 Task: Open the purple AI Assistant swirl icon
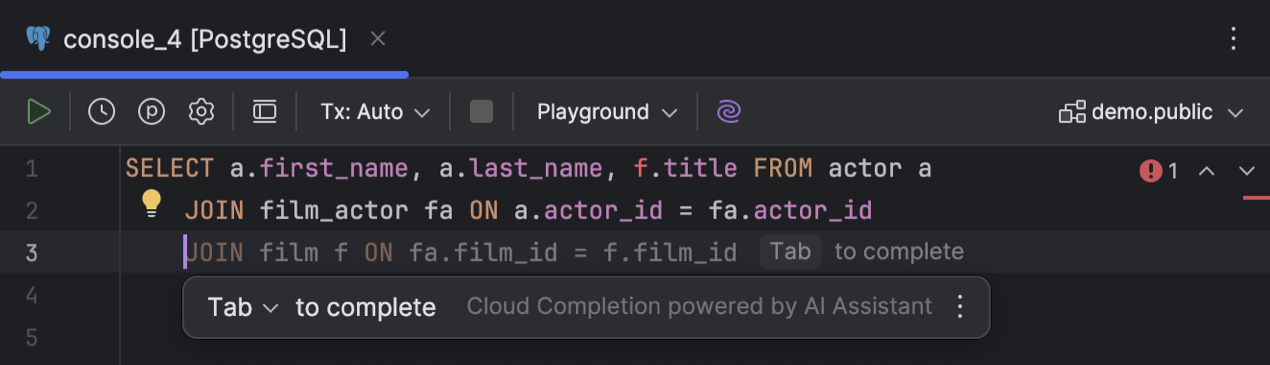[x=729, y=111]
